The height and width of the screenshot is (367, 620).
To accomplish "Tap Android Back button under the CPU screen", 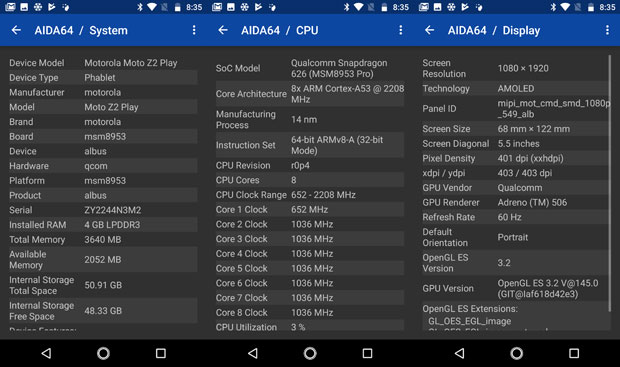I will [x=253, y=353].
